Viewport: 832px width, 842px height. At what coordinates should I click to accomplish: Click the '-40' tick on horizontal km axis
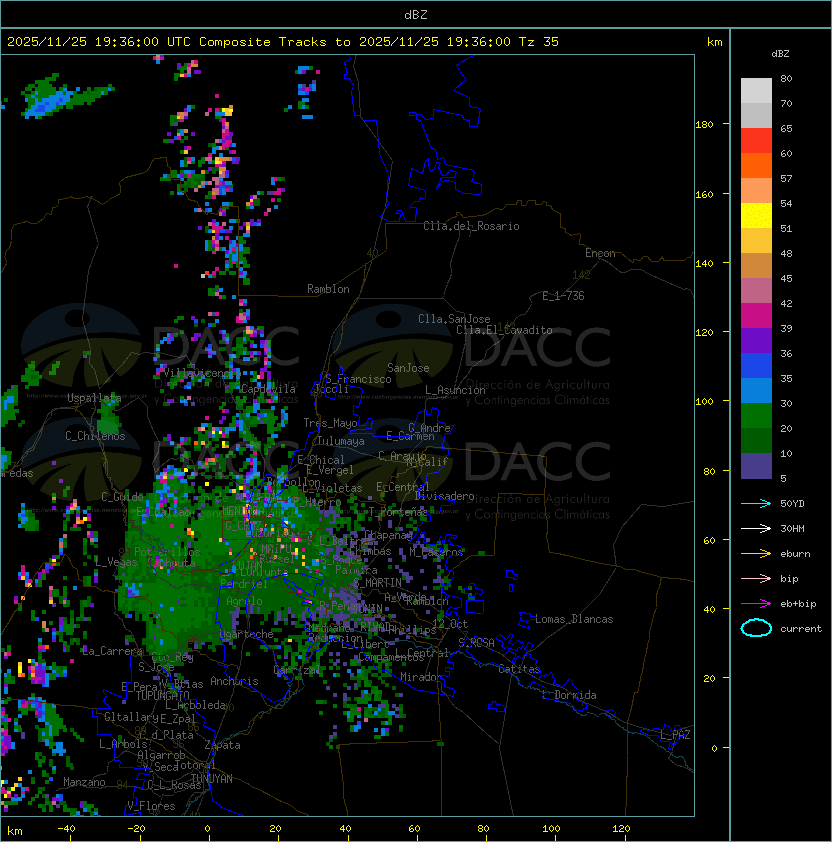pyautogui.click(x=66, y=829)
